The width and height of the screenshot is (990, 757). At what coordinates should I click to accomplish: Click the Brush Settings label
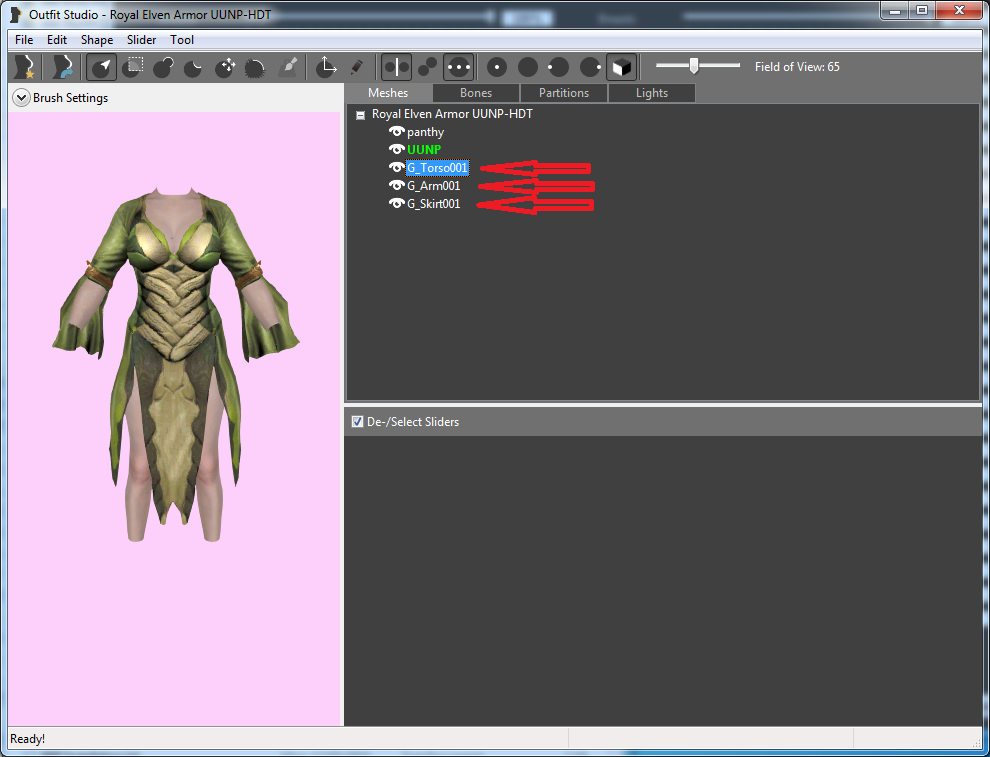point(71,98)
